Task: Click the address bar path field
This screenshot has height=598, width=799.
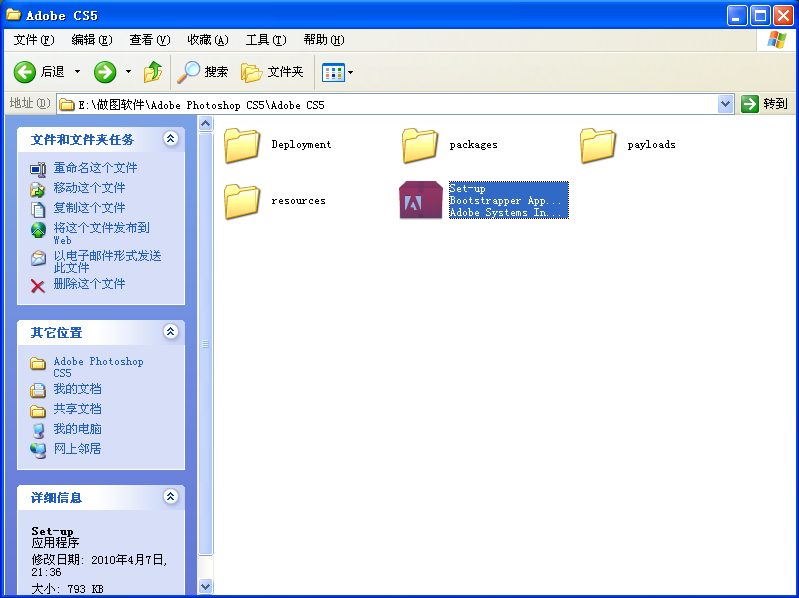Action: (387, 105)
